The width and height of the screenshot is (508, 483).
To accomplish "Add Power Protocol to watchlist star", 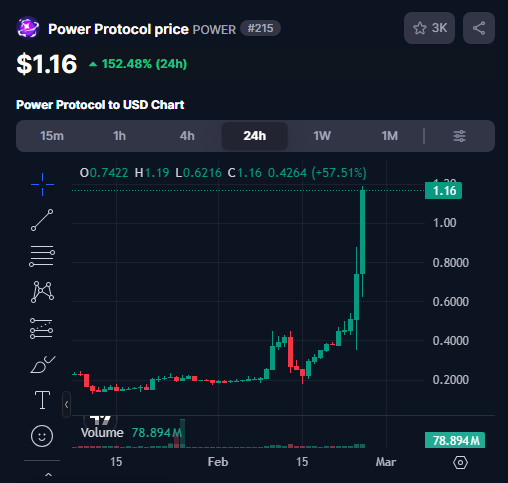I will tap(429, 28).
